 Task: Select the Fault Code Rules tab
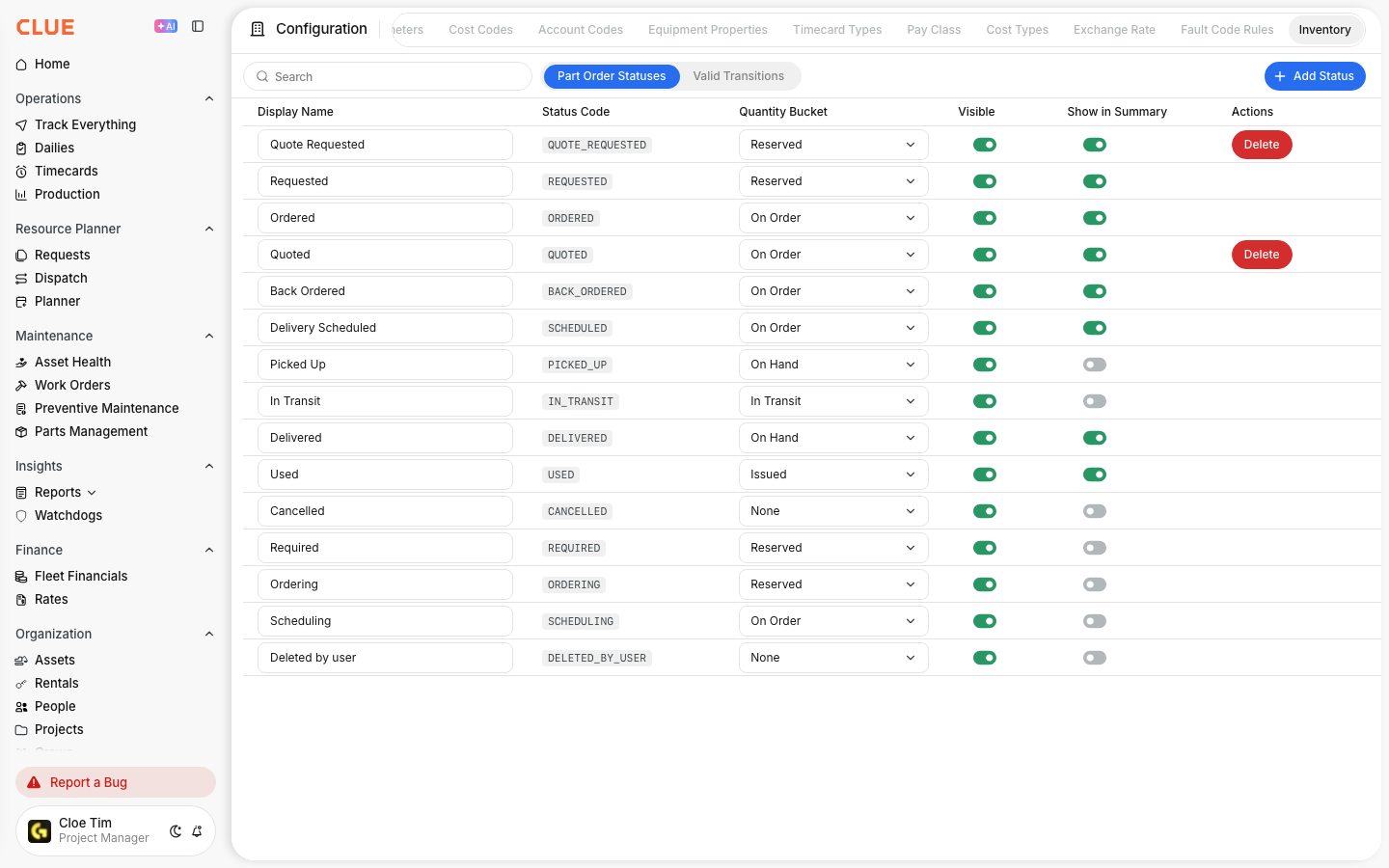click(1227, 30)
